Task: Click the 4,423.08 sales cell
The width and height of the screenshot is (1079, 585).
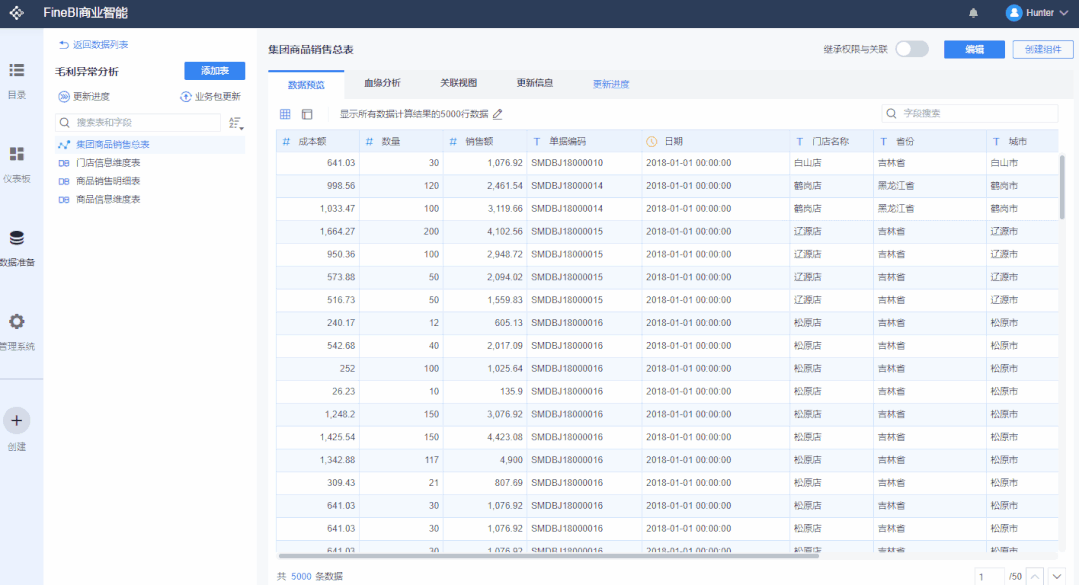Action: click(485, 437)
